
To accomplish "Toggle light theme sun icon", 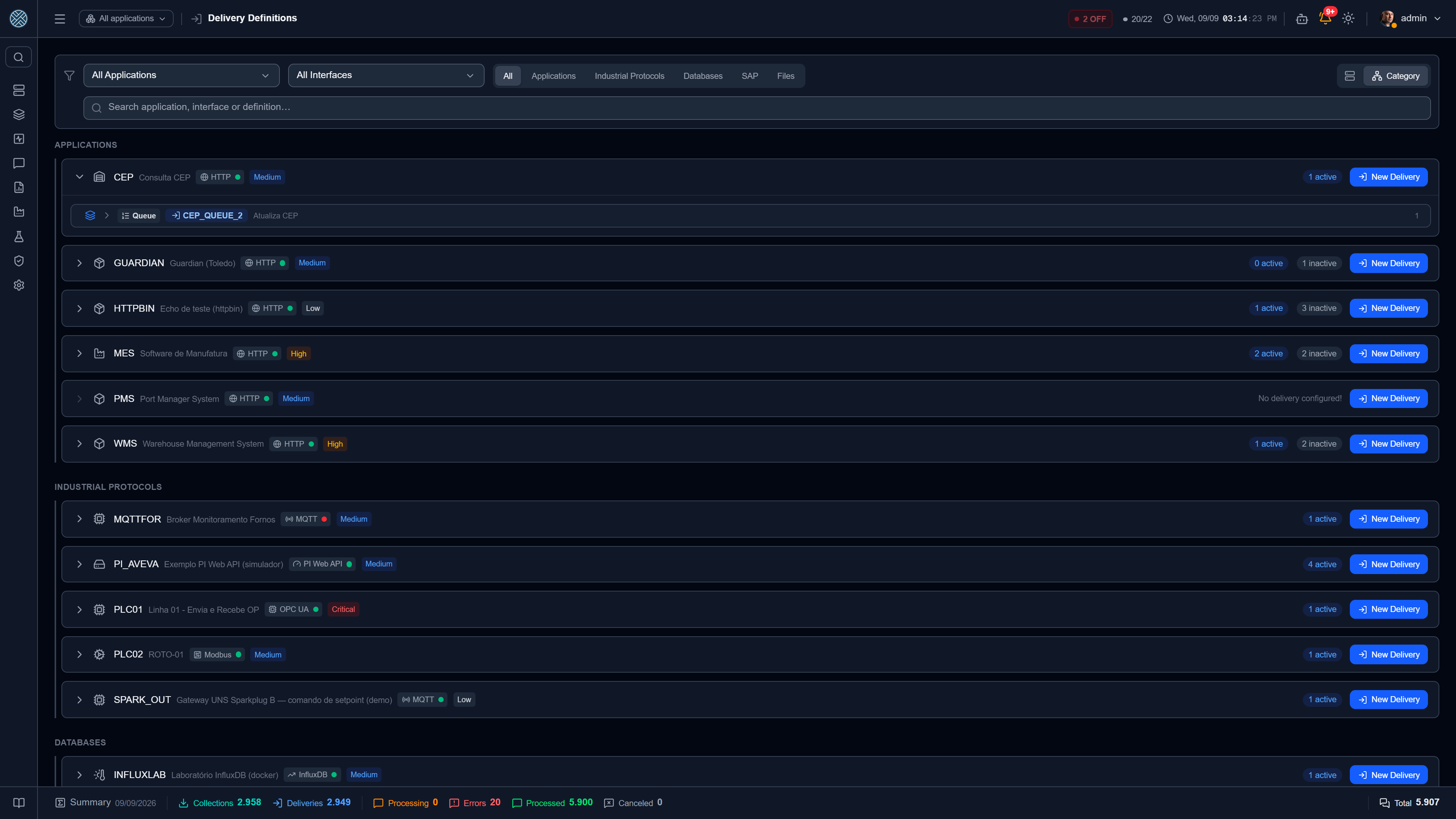I will click(1348, 19).
